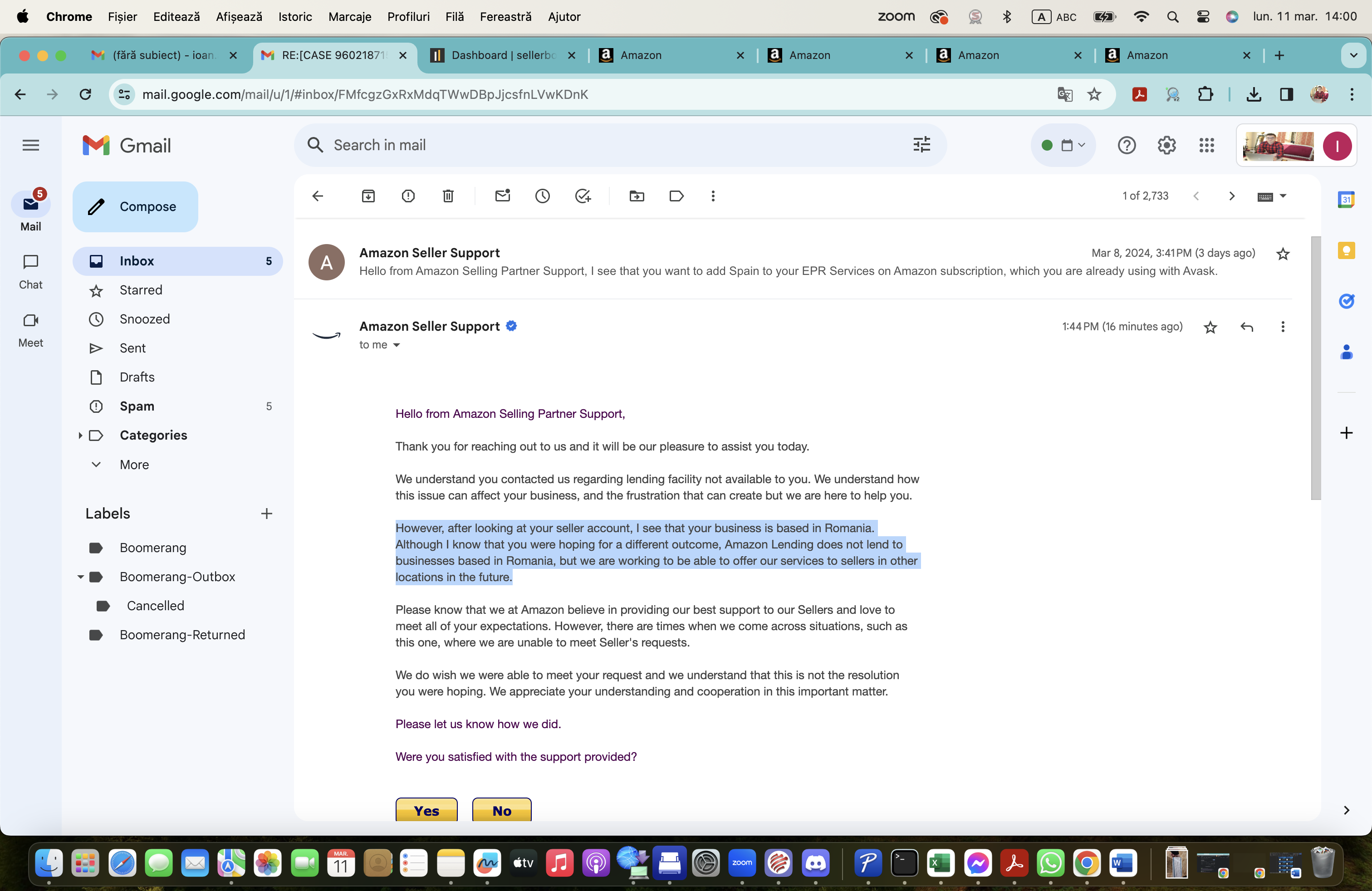The height and width of the screenshot is (891, 1372).
Task: Open the Istoric menu in the menu bar
Action: [x=295, y=17]
